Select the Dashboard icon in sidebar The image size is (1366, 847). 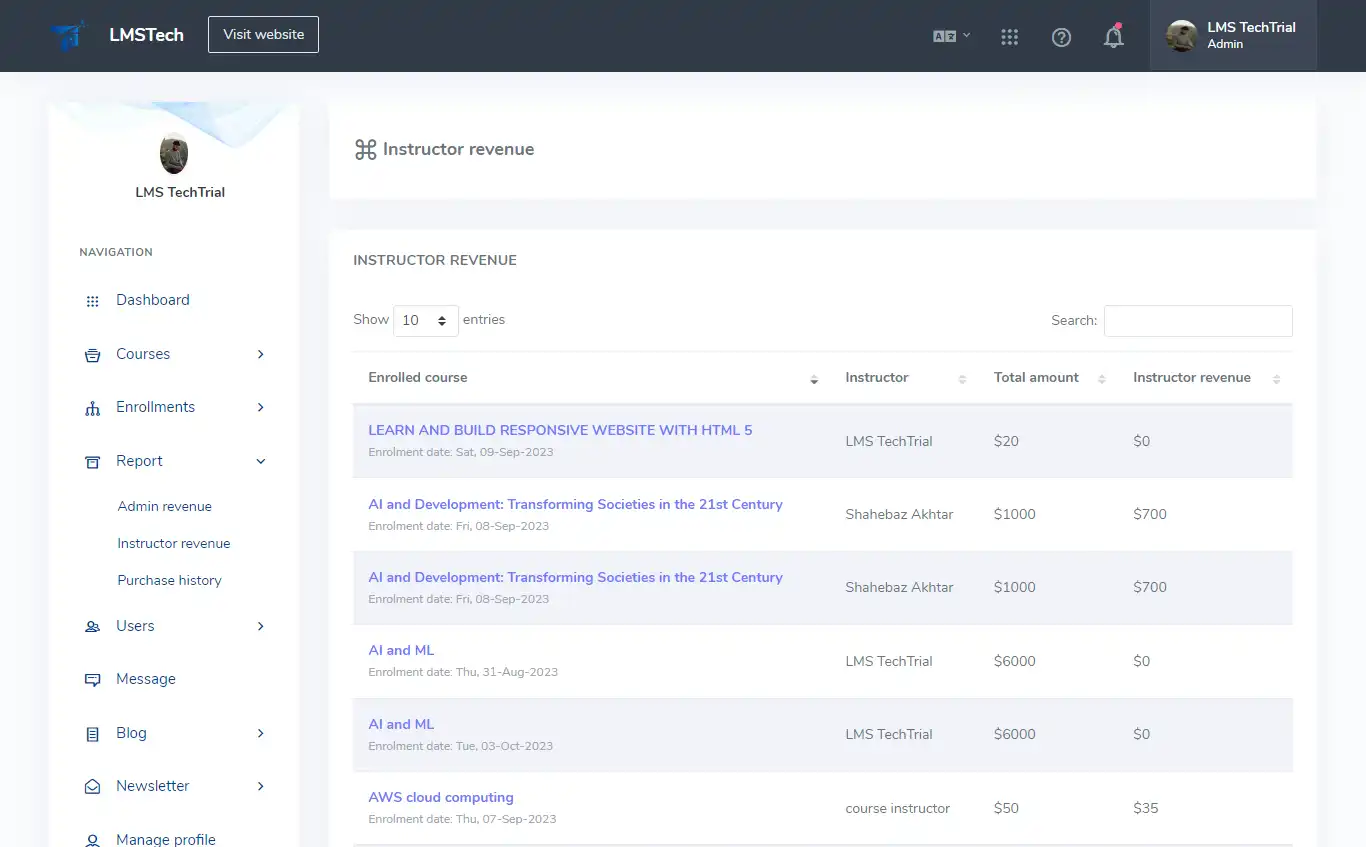(x=92, y=300)
